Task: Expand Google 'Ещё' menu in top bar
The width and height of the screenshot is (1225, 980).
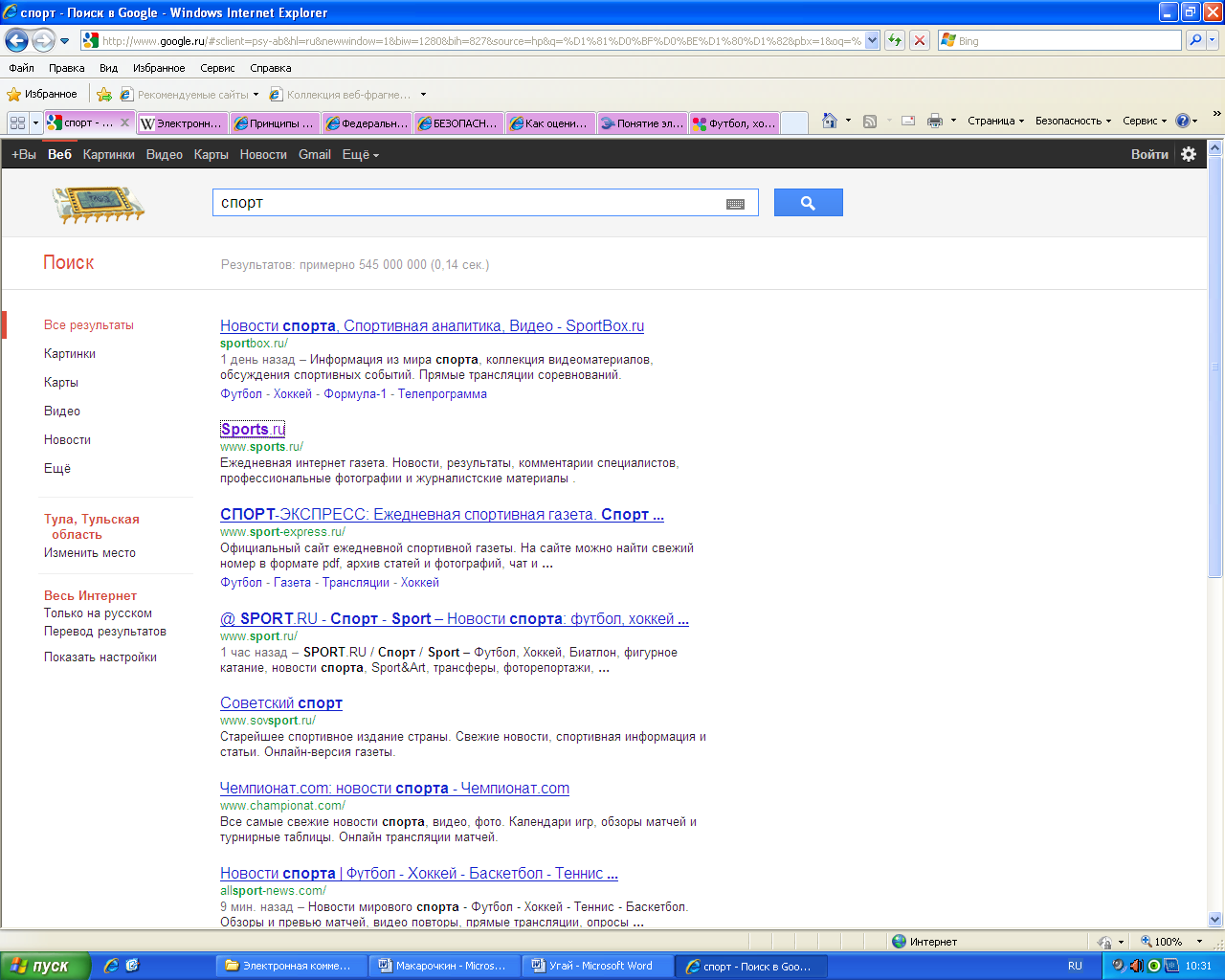Action: (x=360, y=154)
